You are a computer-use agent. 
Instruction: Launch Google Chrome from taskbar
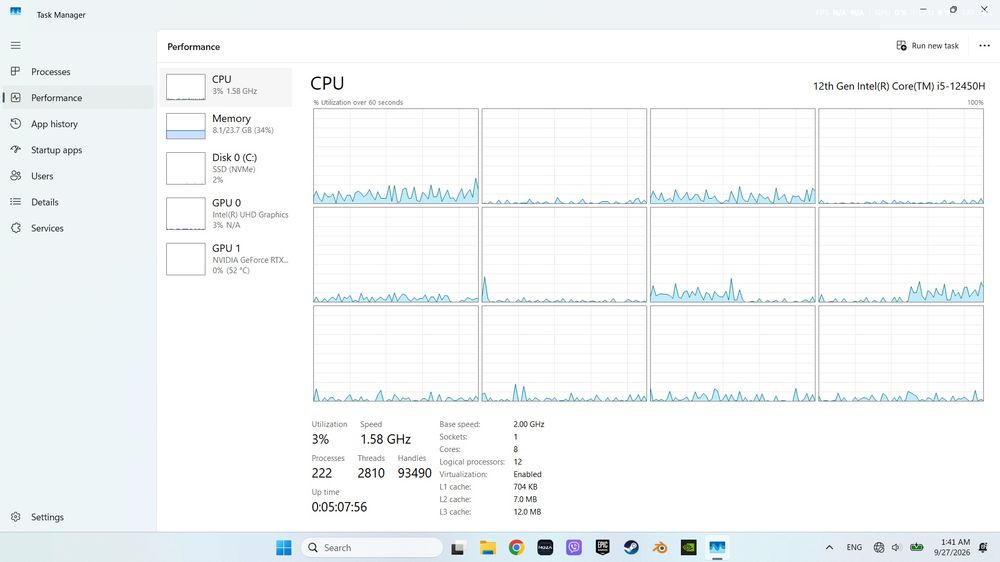[517, 547]
